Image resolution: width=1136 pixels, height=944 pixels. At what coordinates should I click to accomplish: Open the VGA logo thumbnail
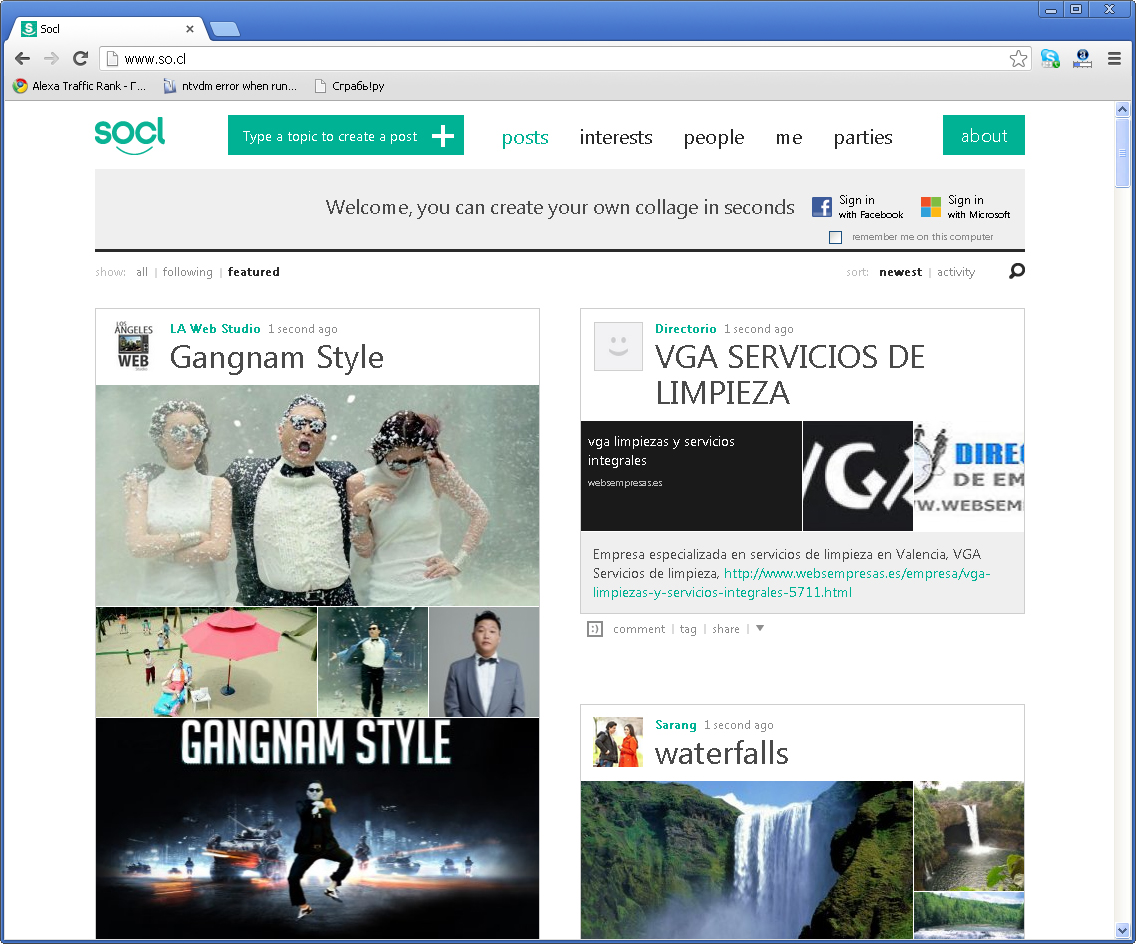point(858,476)
